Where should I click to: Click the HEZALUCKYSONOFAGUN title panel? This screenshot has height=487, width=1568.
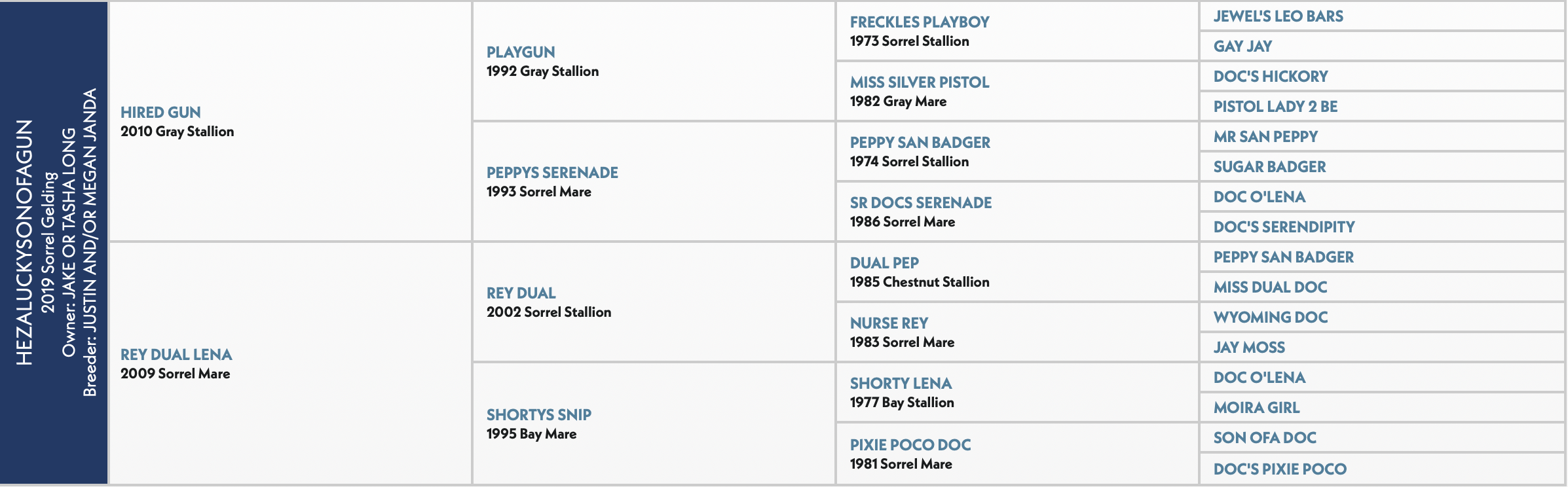coord(54,243)
